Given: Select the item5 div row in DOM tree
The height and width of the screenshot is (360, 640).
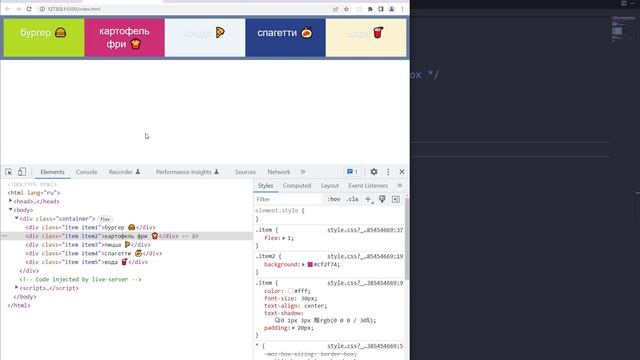Looking at the screenshot, I should coord(127,262).
